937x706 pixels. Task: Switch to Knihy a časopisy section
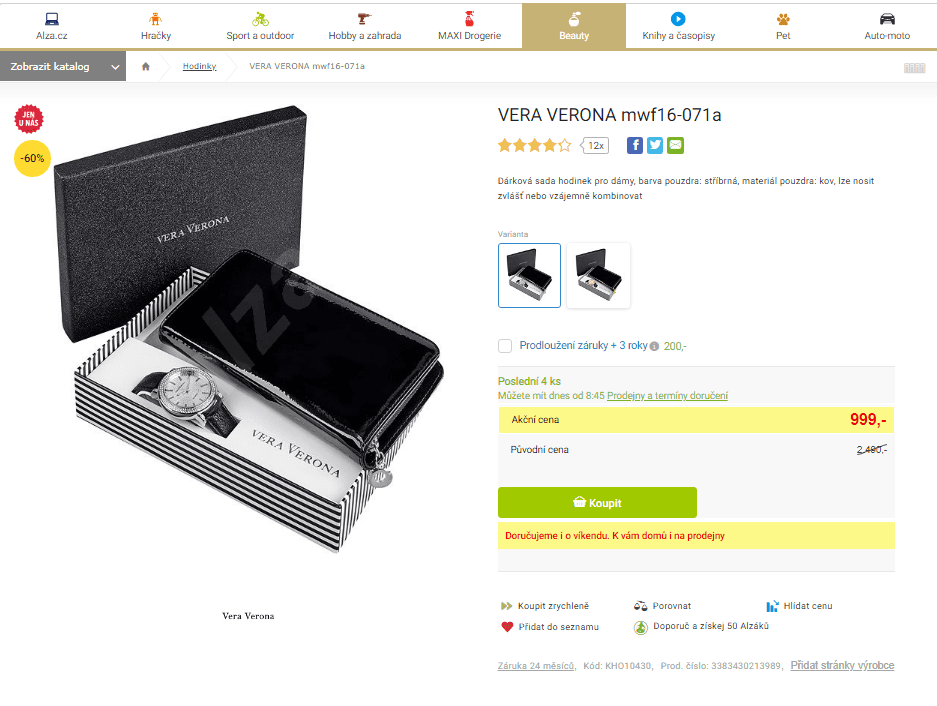click(678, 26)
